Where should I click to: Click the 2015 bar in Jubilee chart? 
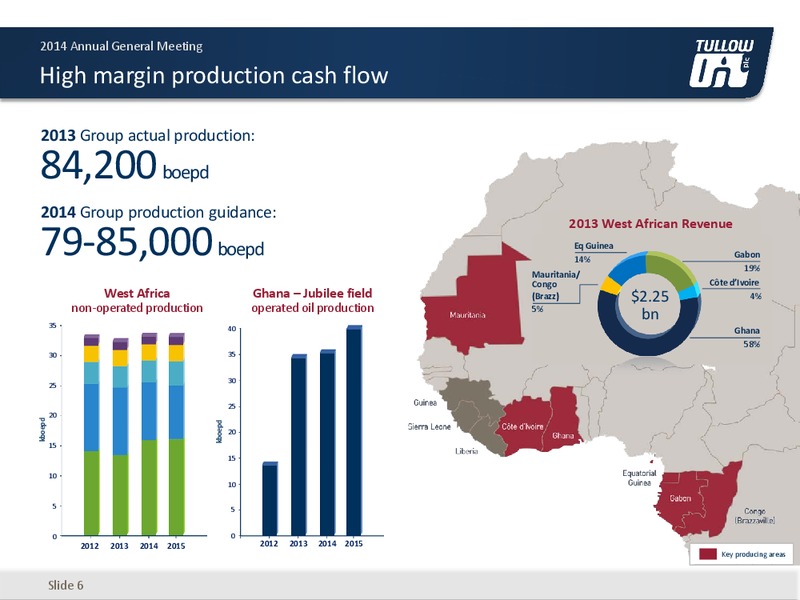coord(354,430)
